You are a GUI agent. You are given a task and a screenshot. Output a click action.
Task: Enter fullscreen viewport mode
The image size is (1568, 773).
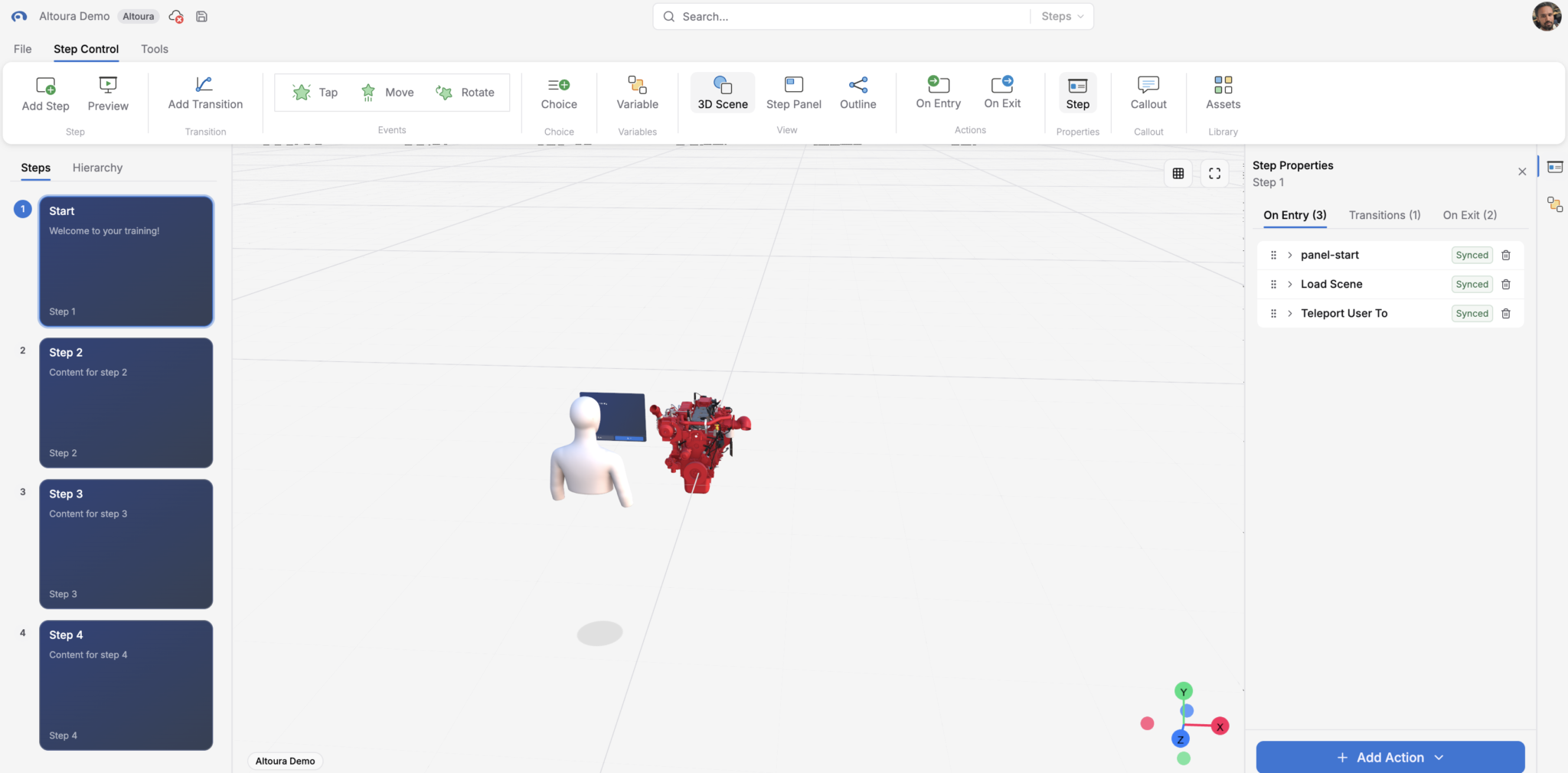coord(1214,174)
